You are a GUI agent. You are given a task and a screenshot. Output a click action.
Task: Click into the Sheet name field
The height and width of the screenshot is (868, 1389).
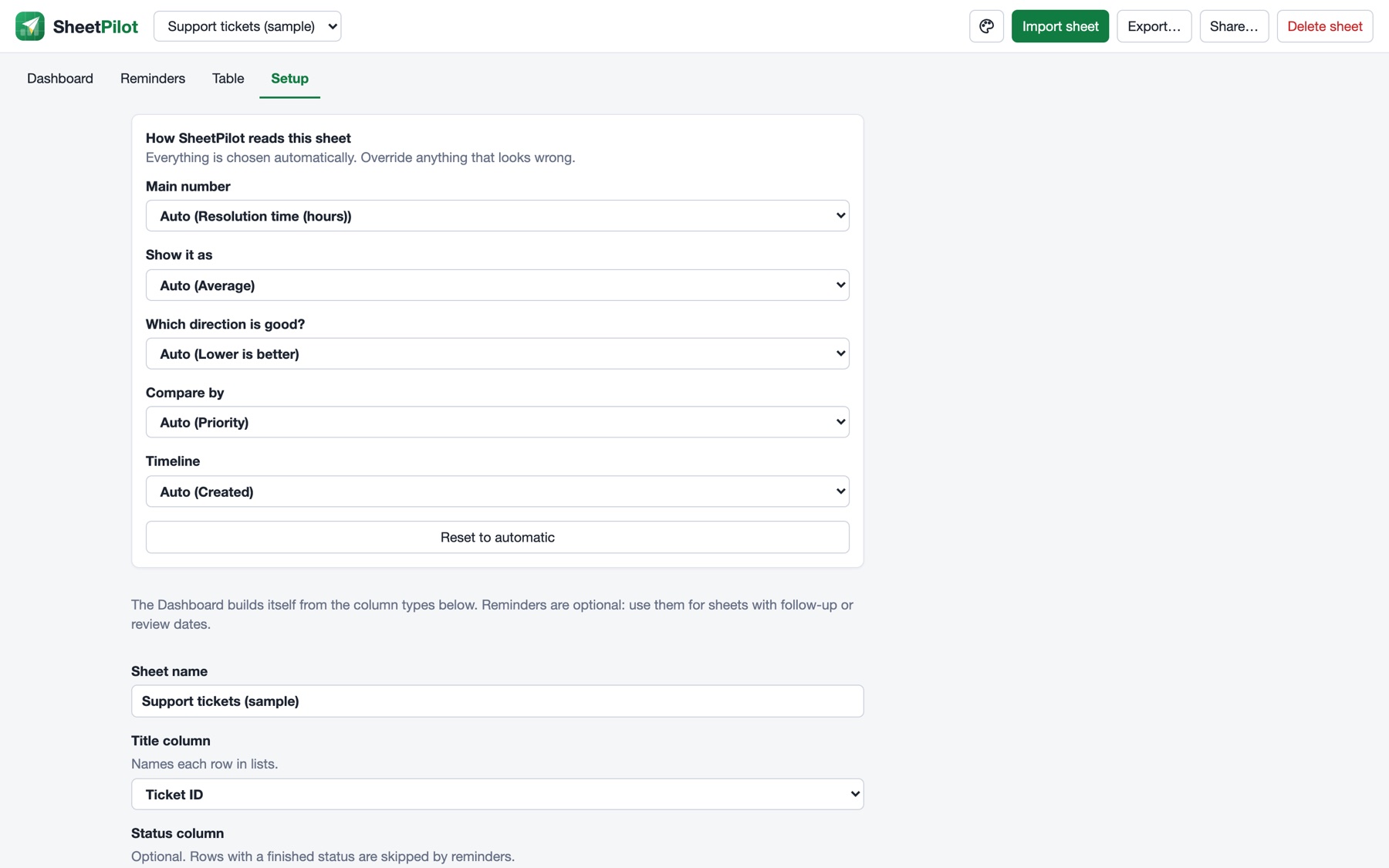(x=498, y=701)
